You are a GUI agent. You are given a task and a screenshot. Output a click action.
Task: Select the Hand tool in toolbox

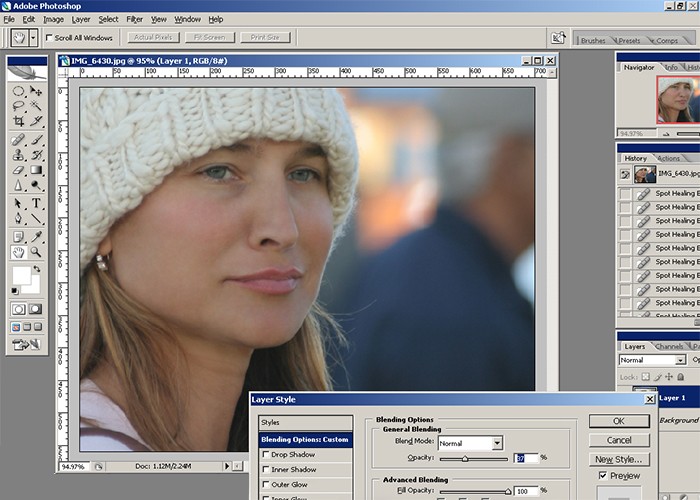coord(18,253)
